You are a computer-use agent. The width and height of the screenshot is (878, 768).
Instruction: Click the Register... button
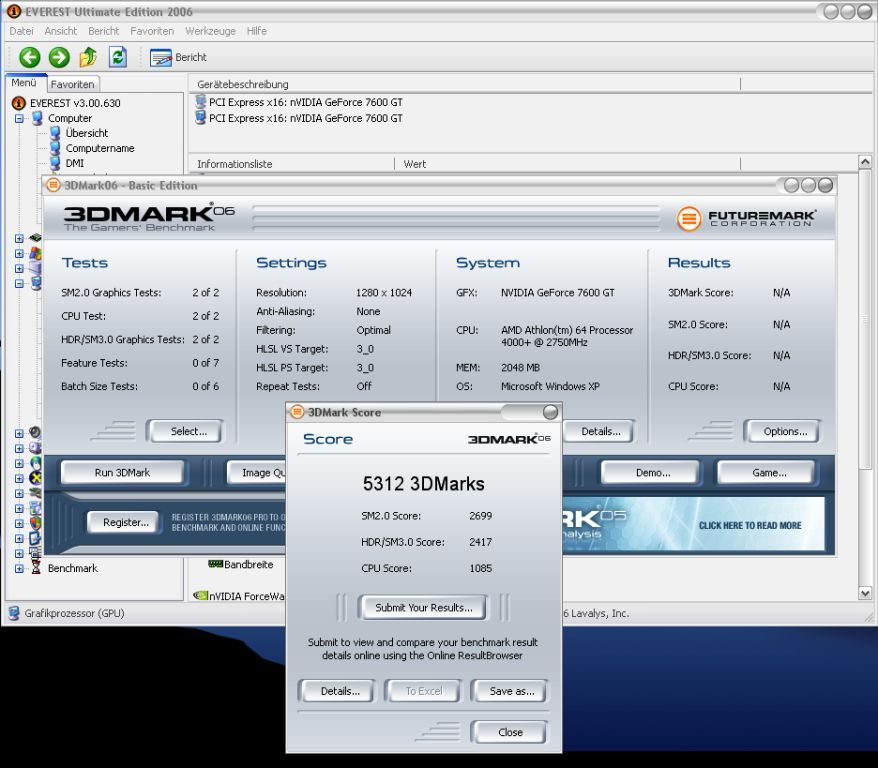(x=123, y=522)
